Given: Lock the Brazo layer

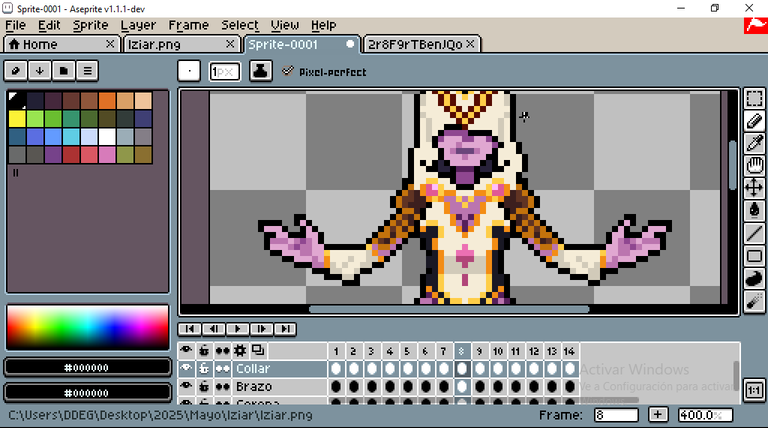Looking at the screenshot, I should 204,386.
